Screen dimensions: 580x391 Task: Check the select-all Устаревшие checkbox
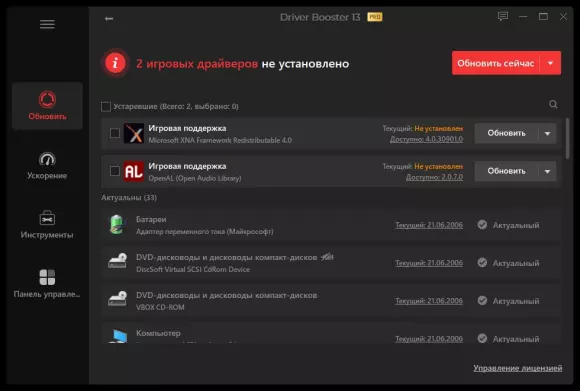[x=106, y=107]
